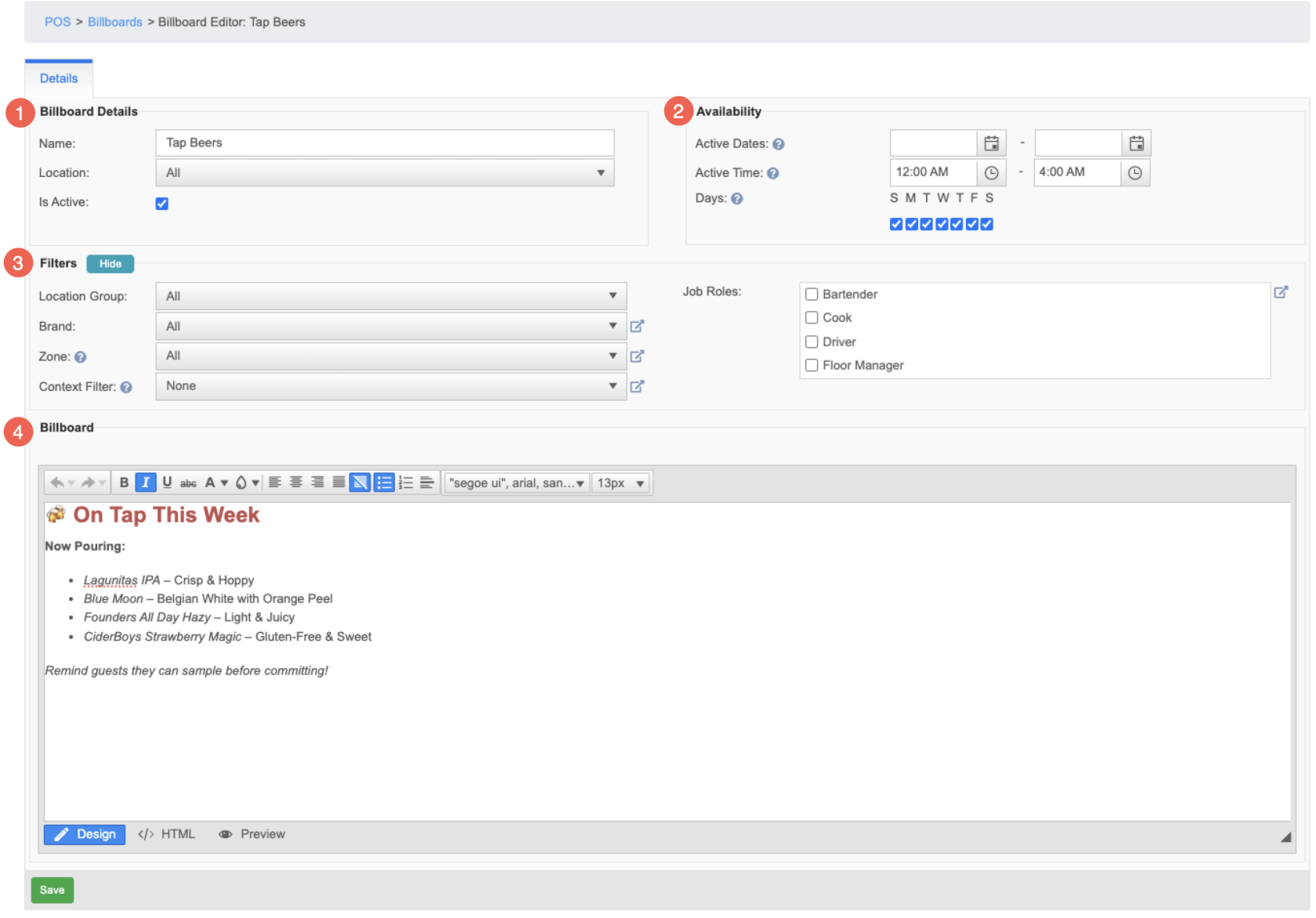
Task: Click the paragraph indent icon after numbered list
Action: [427, 483]
